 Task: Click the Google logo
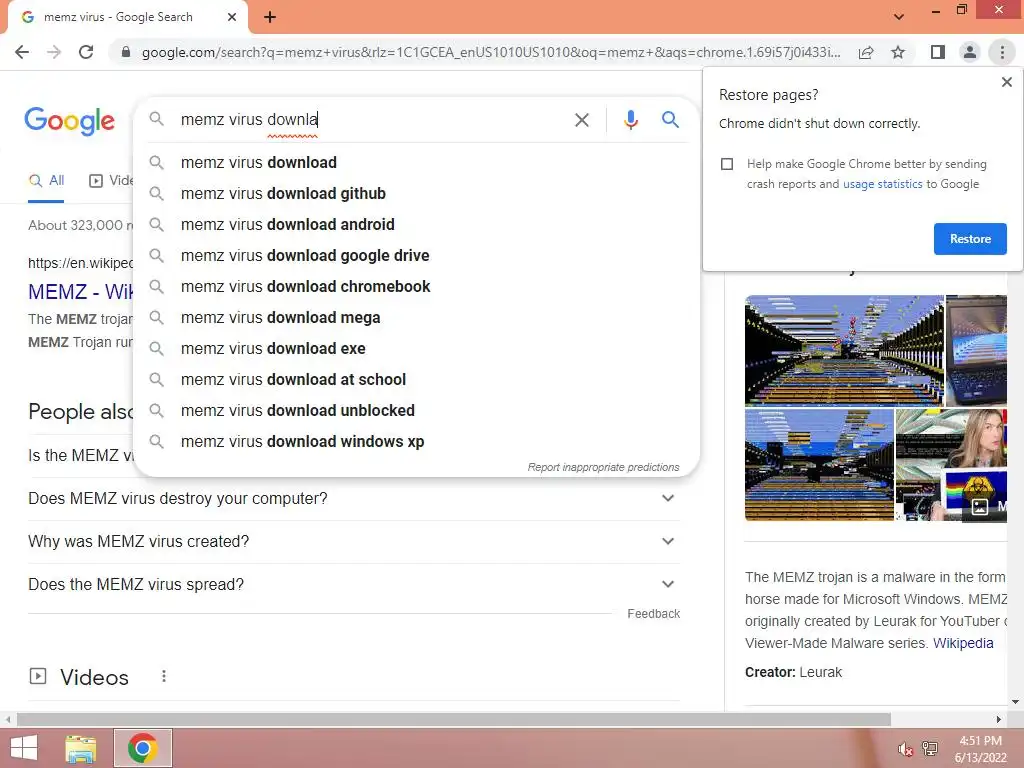(69, 121)
